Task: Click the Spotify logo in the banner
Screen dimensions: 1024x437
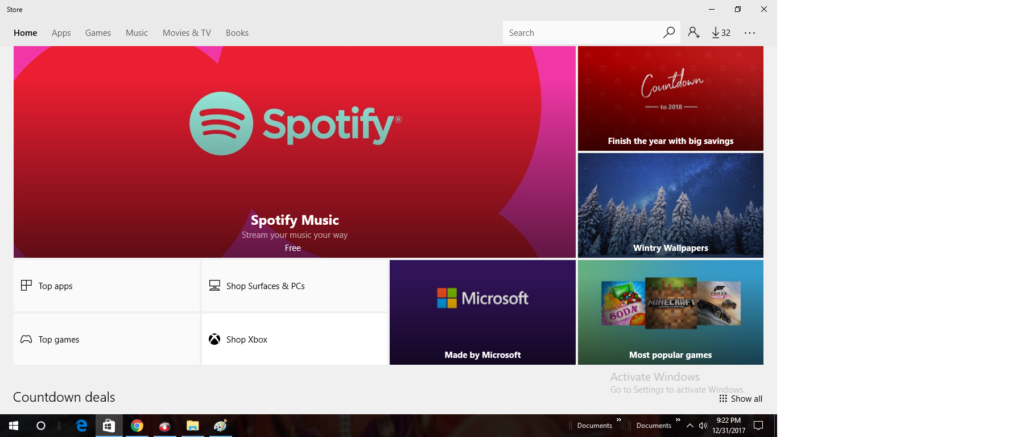Action: 295,123
